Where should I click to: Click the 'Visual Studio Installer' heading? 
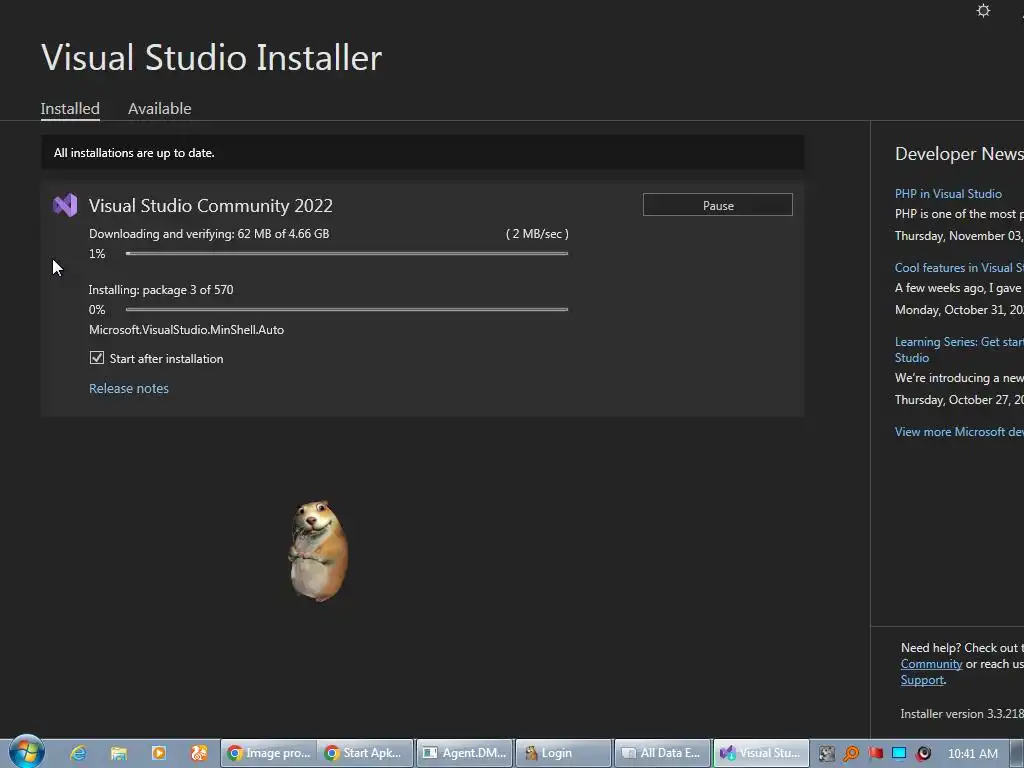click(212, 57)
